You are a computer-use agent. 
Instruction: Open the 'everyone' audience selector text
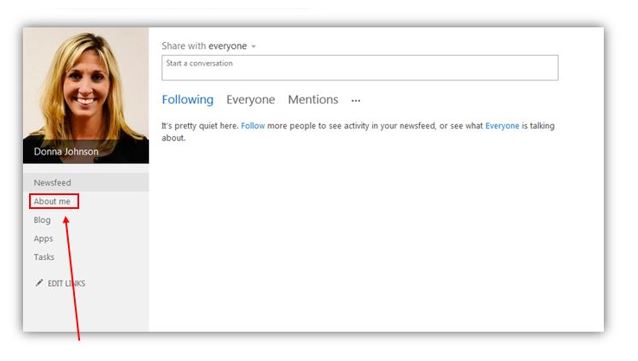click(x=227, y=46)
